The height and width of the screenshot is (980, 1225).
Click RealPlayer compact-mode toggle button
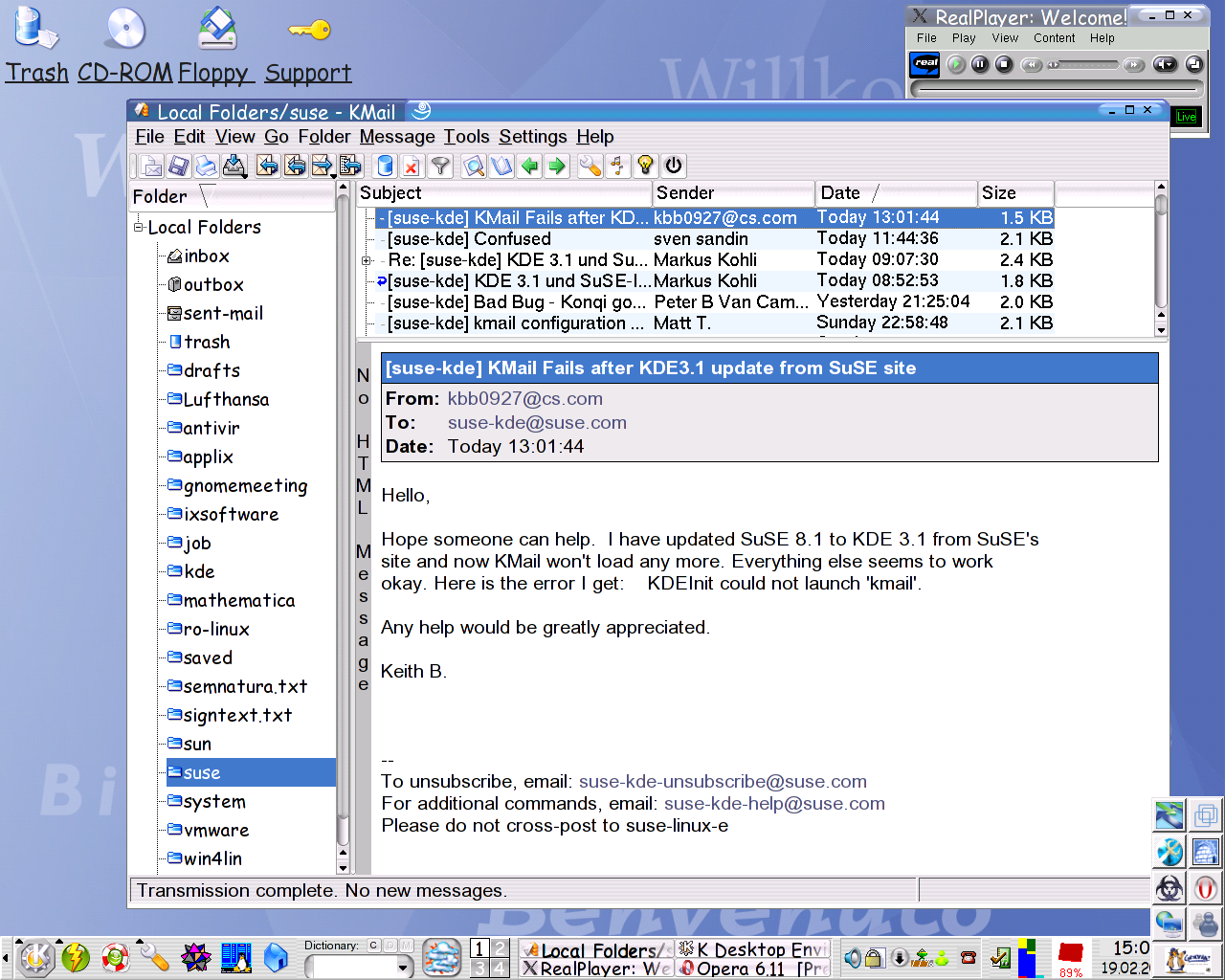[1193, 64]
